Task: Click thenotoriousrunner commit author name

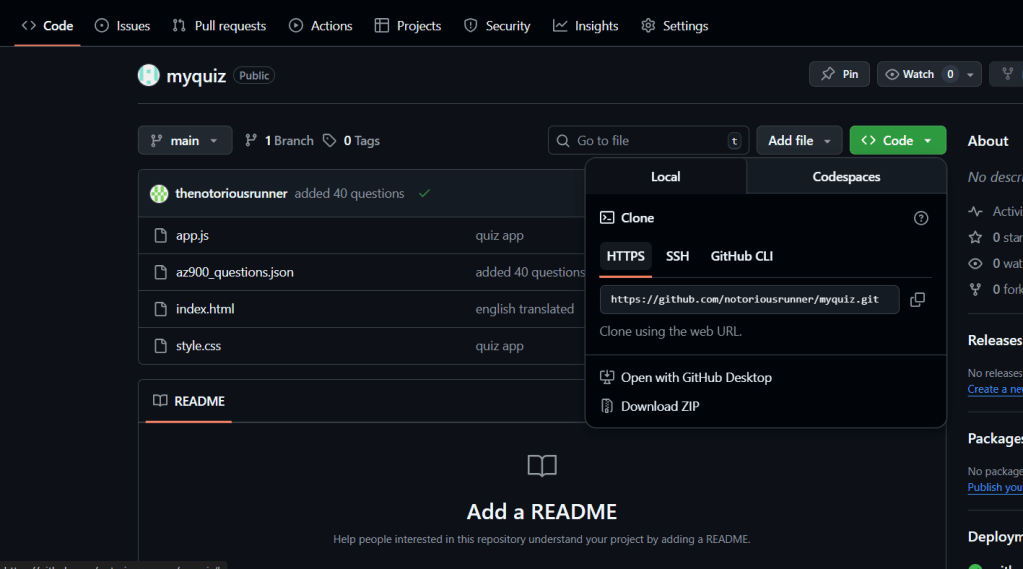Action: coord(231,193)
